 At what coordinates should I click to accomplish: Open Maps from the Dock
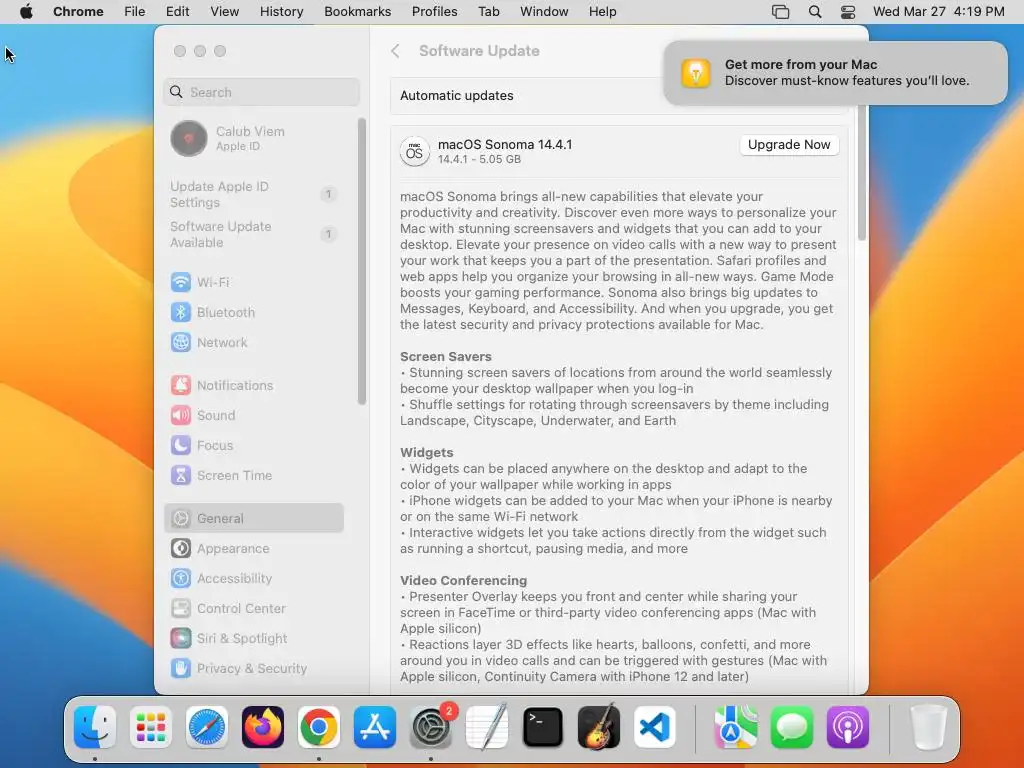[x=736, y=727]
